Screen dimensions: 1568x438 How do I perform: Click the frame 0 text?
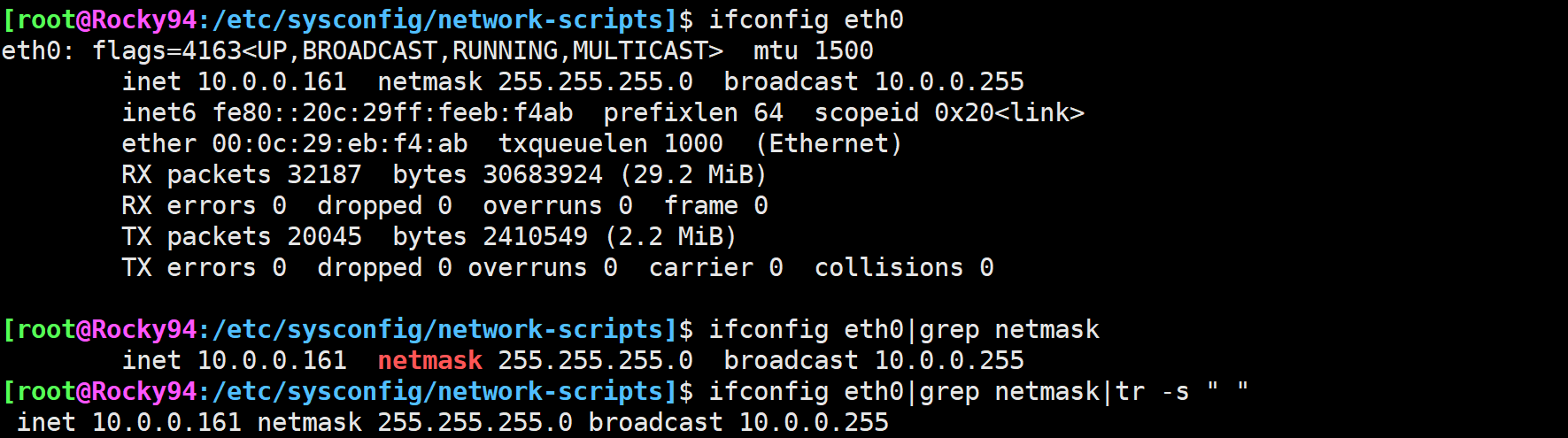click(x=715, y=206)
